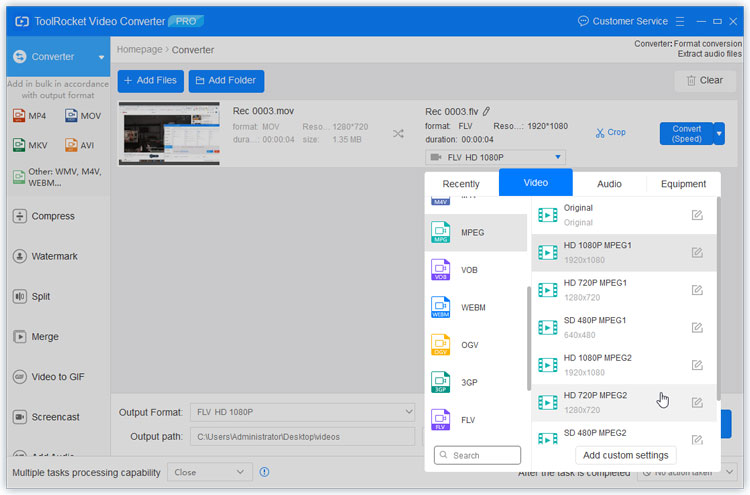
Task: Select HD 1080P MPEG2 preset
Action: (x=624, y=365)
